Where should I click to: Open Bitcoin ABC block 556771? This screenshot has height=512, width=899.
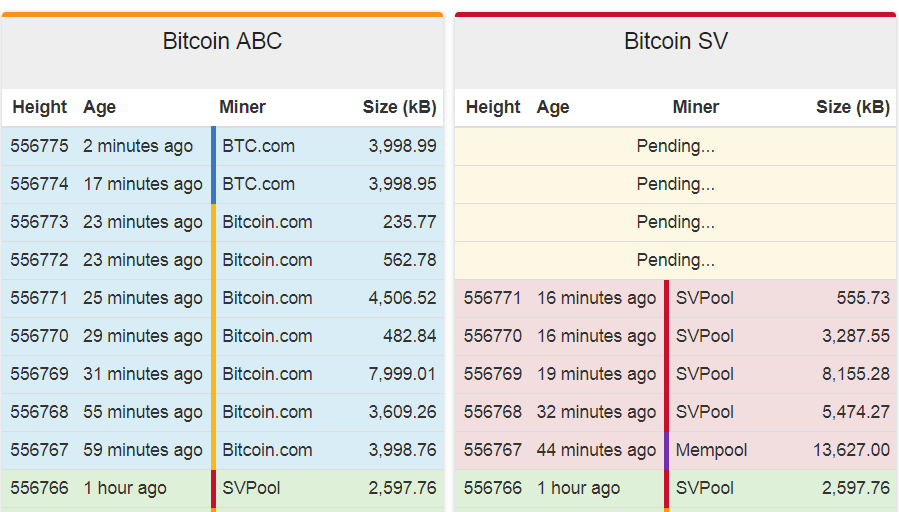(x=40, y=298)
